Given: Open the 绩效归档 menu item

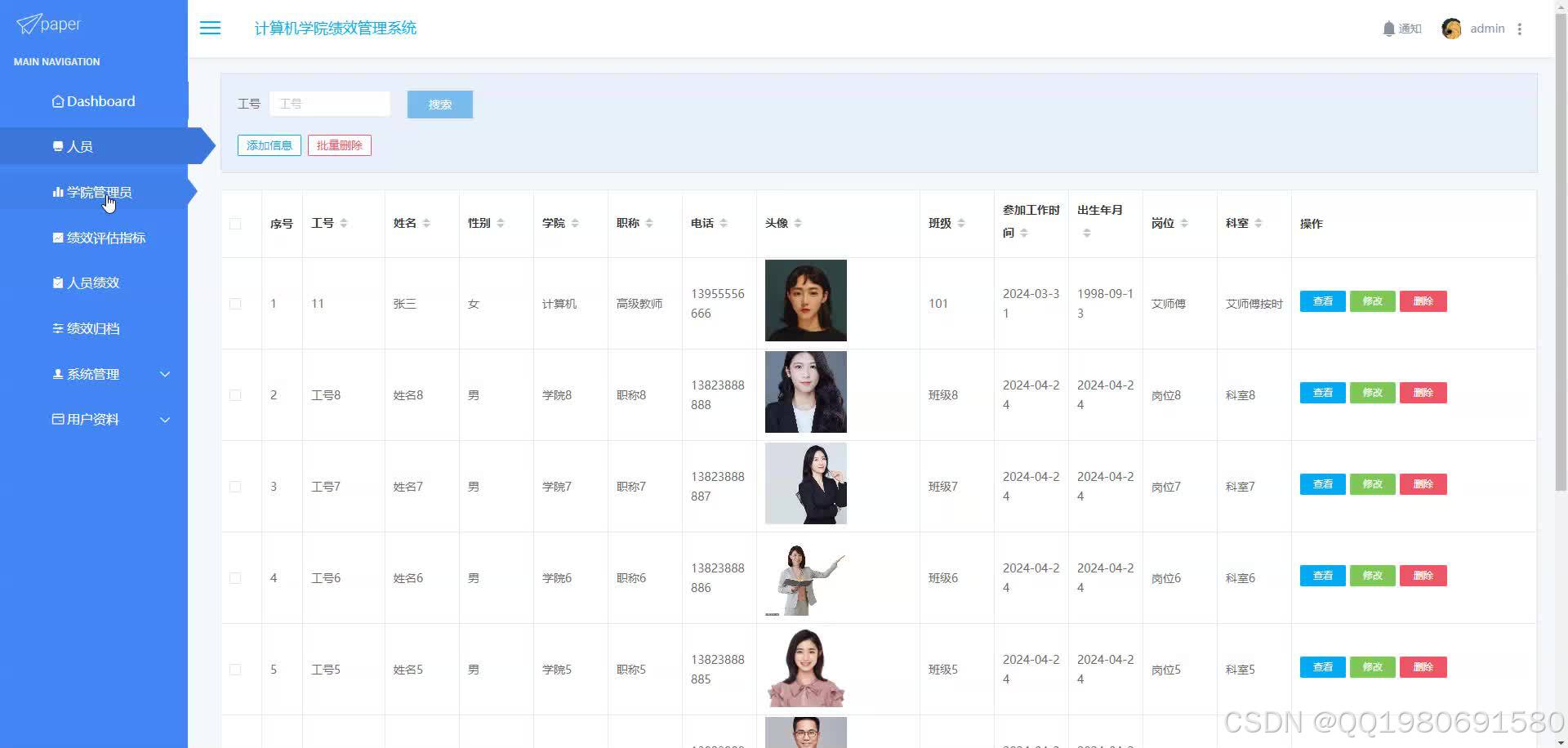Looking at the screenshot, I should coord(94,328).
